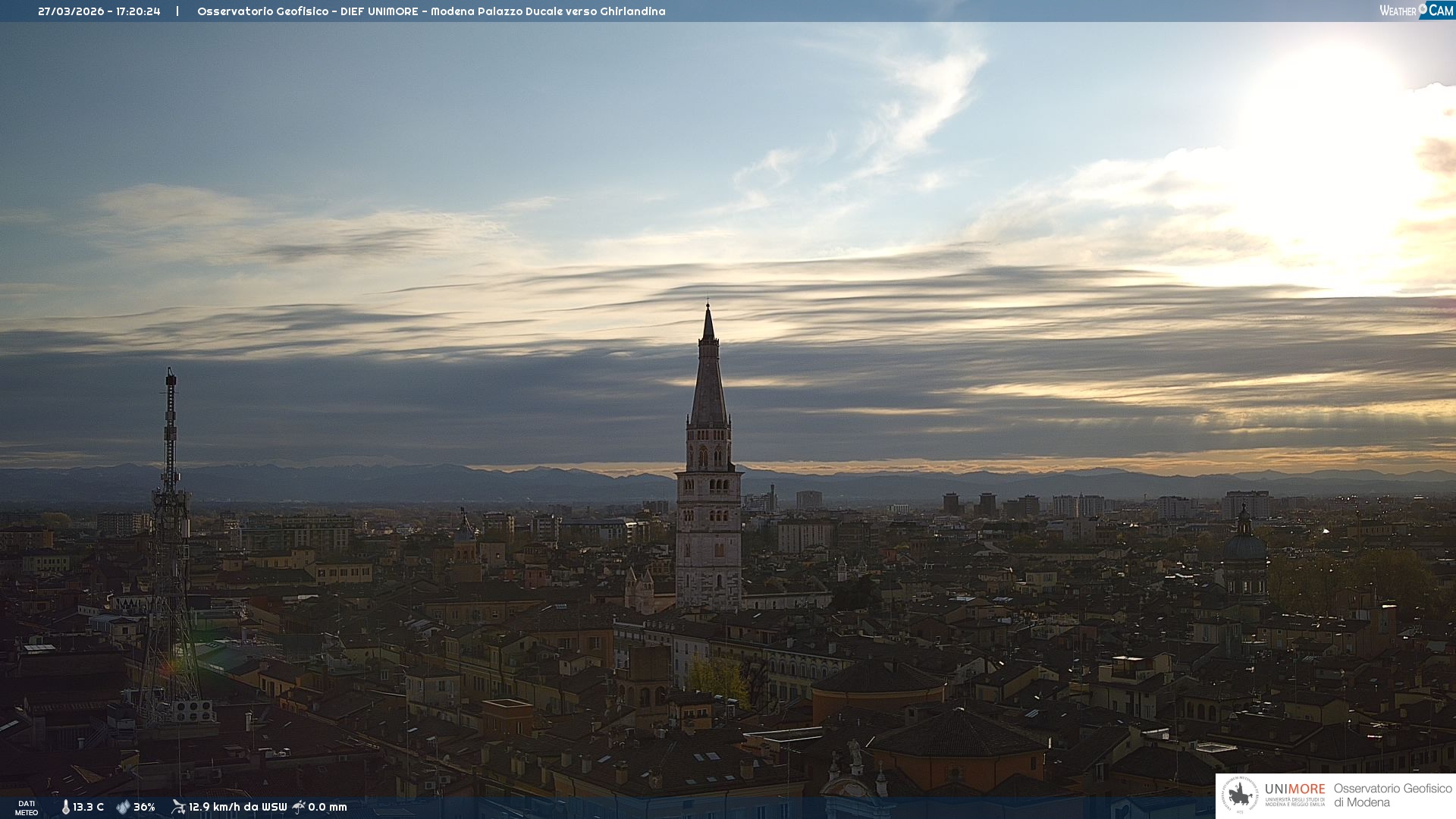
Task: Click the 12.9 km/h da WSW reading
Action: pos(237,807)
